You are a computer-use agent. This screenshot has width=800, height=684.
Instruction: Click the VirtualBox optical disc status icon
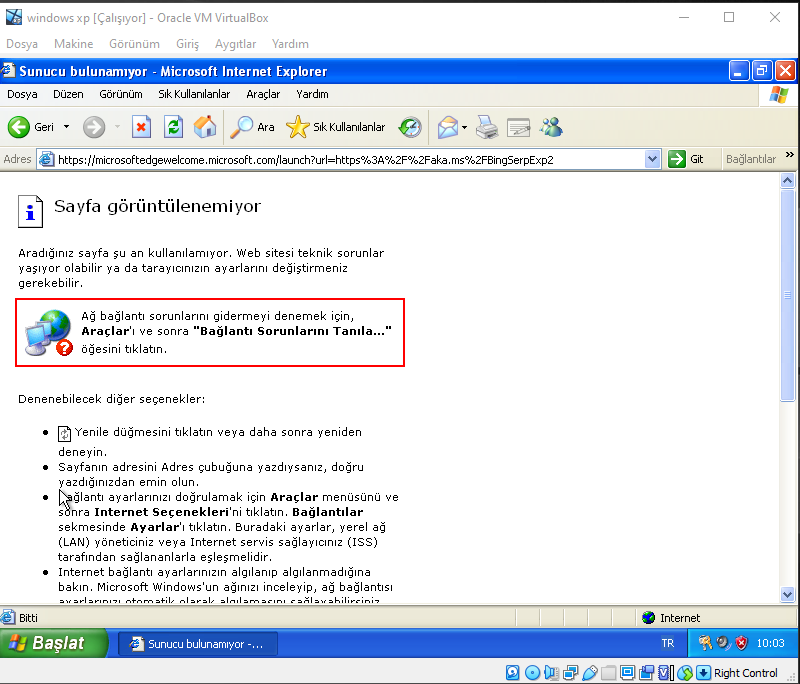pos(532,673)
